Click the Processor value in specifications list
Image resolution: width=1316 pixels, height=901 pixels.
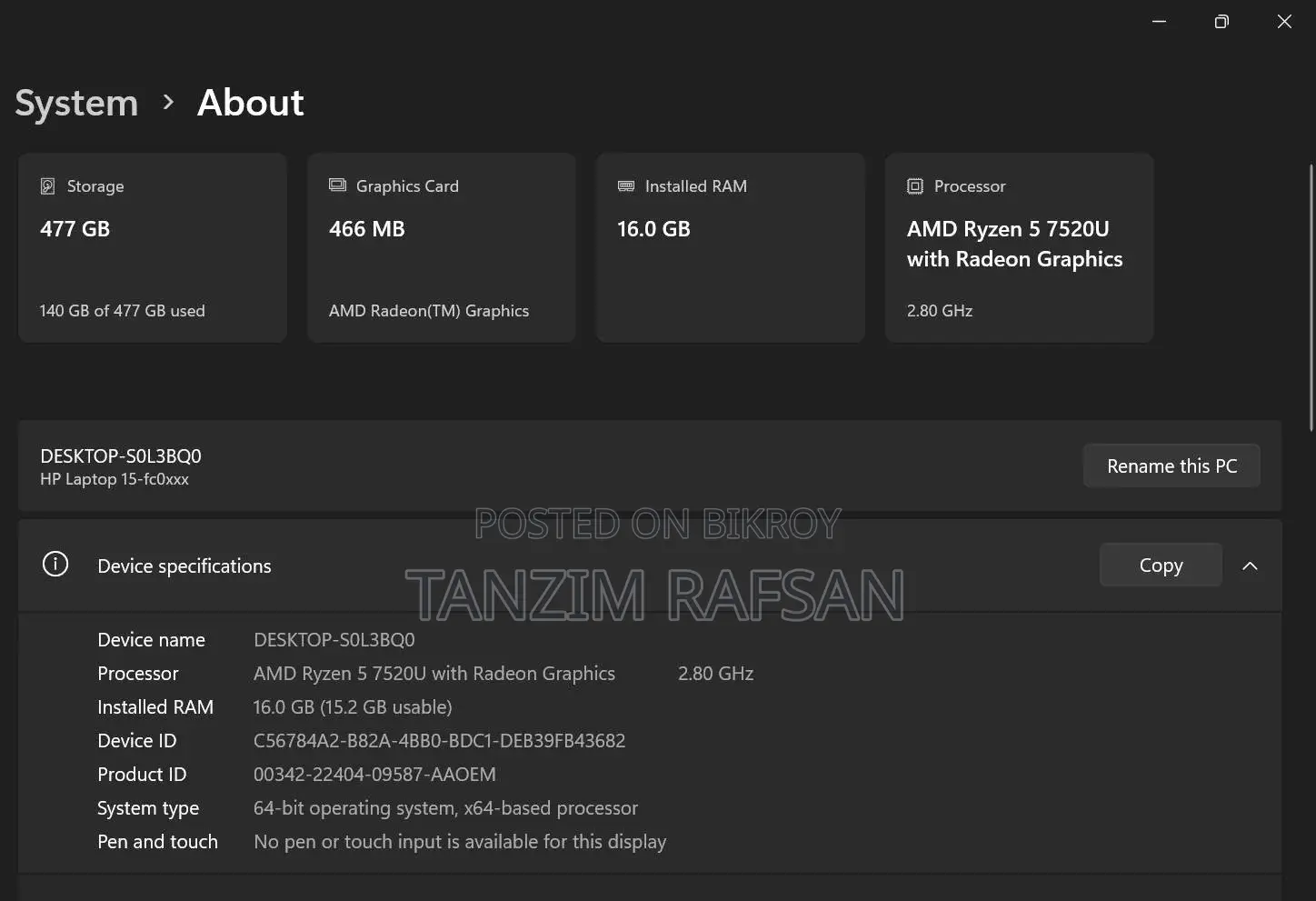434,674
